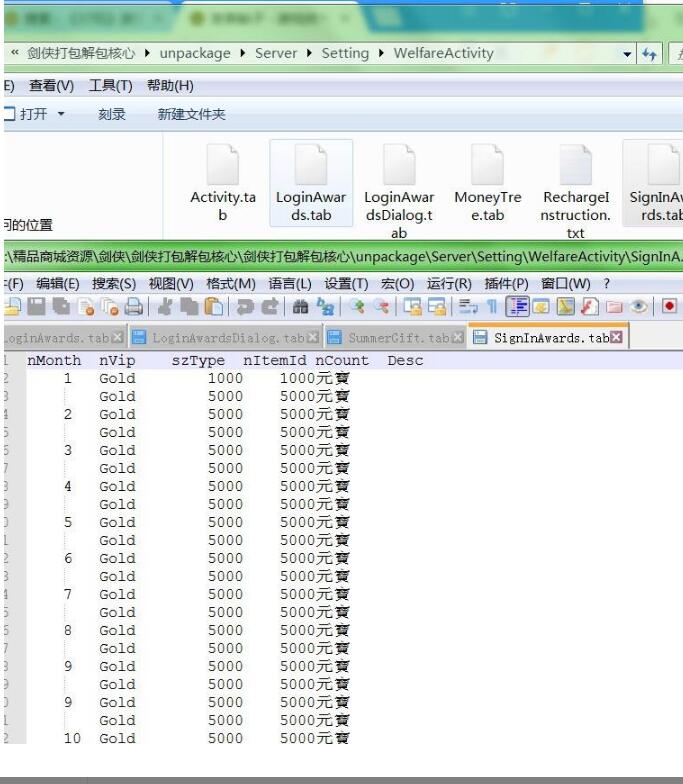Toggle show all characters pilcrow

pos(492,306)
